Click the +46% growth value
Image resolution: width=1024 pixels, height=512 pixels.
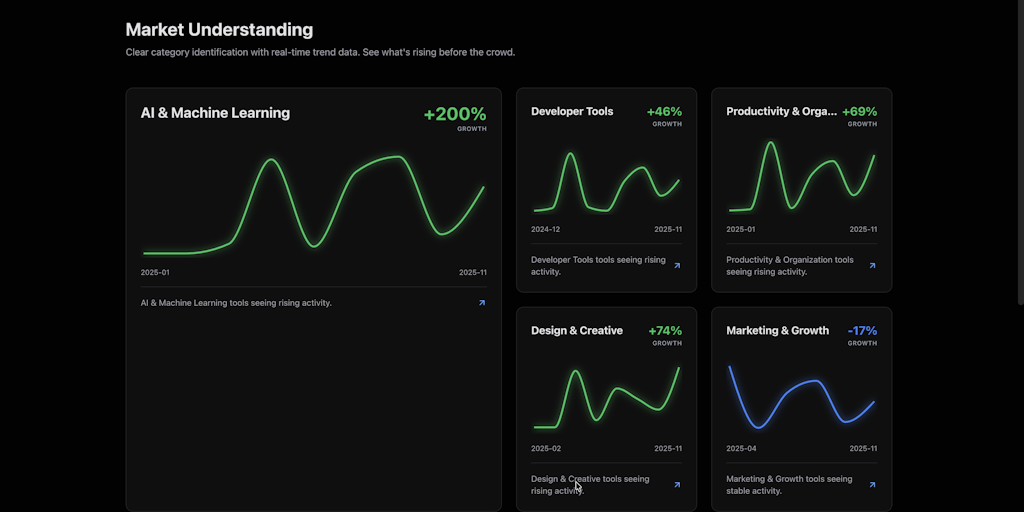click(664, 112)
